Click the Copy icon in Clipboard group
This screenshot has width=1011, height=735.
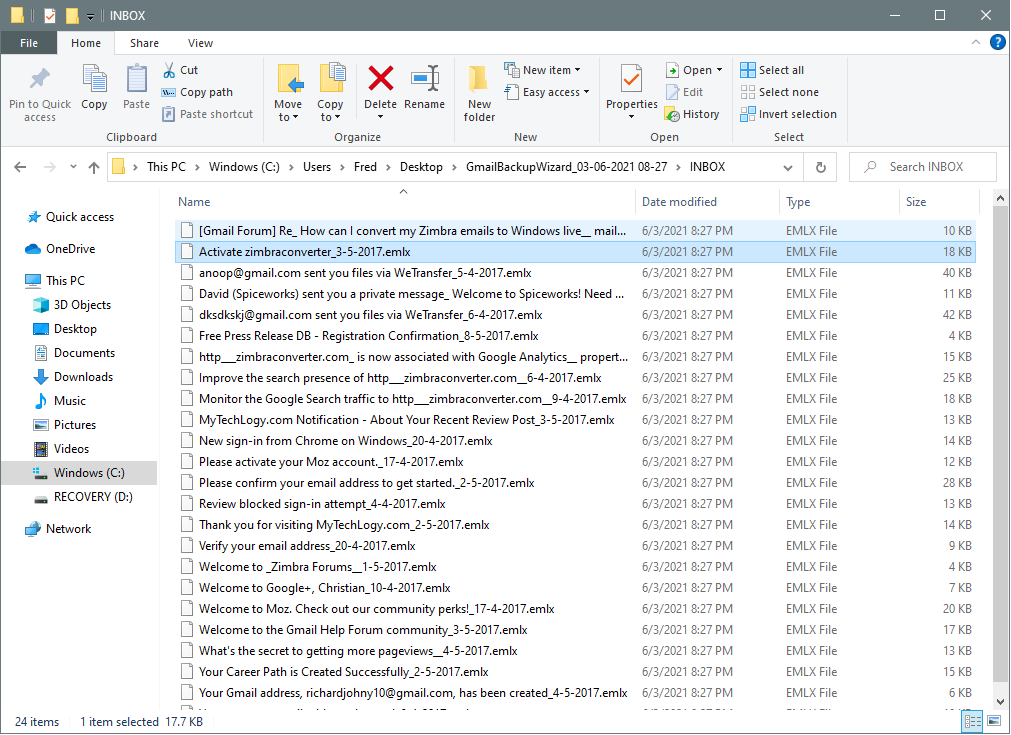click(x=94, y=87)
